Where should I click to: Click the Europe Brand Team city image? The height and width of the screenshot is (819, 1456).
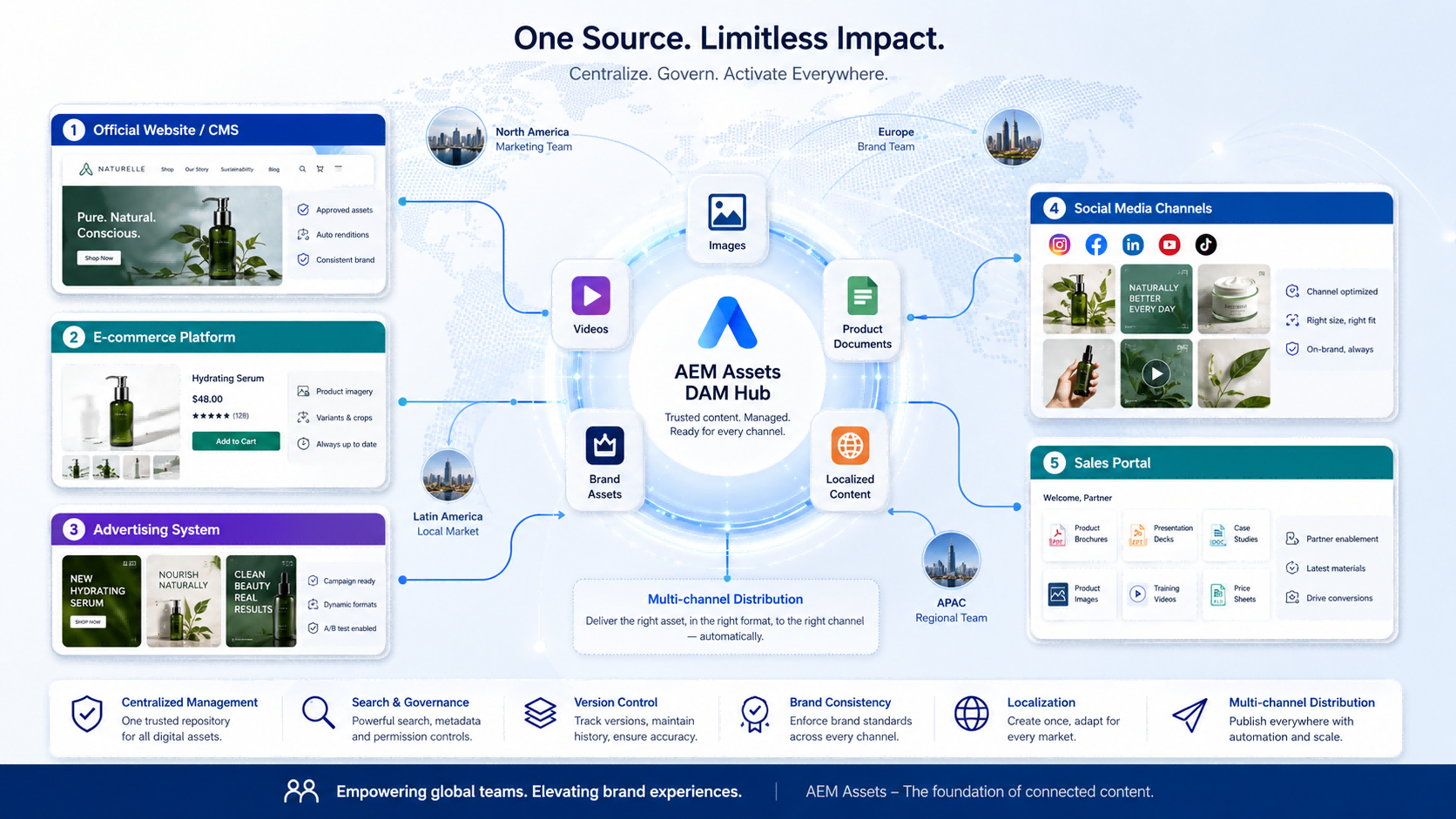(1013, 138)
